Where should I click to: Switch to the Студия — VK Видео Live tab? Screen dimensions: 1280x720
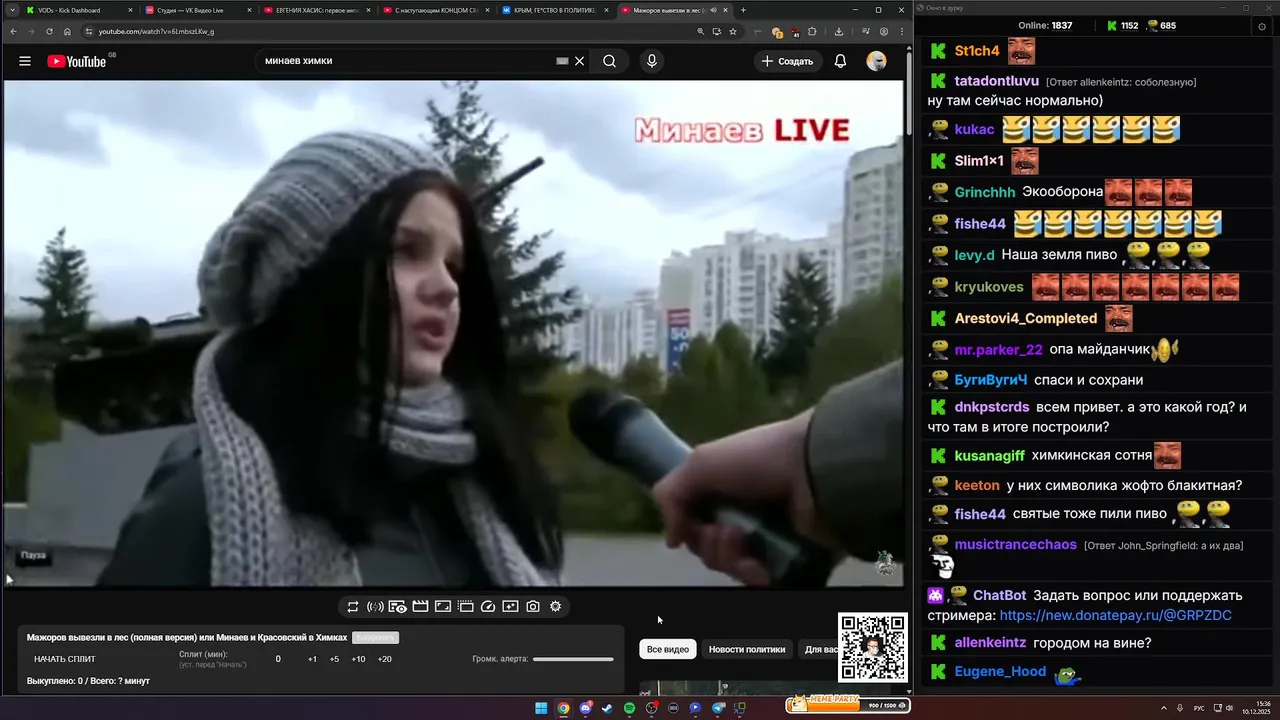[197, 10]
